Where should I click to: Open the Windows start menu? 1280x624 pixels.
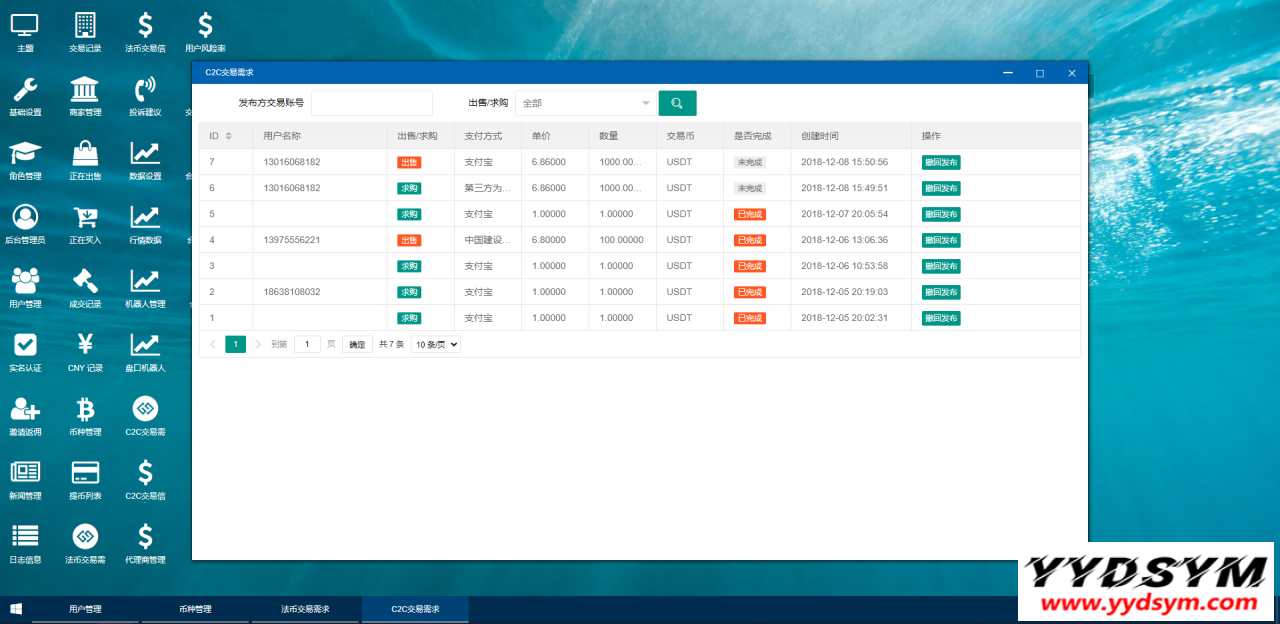point(16,609)
